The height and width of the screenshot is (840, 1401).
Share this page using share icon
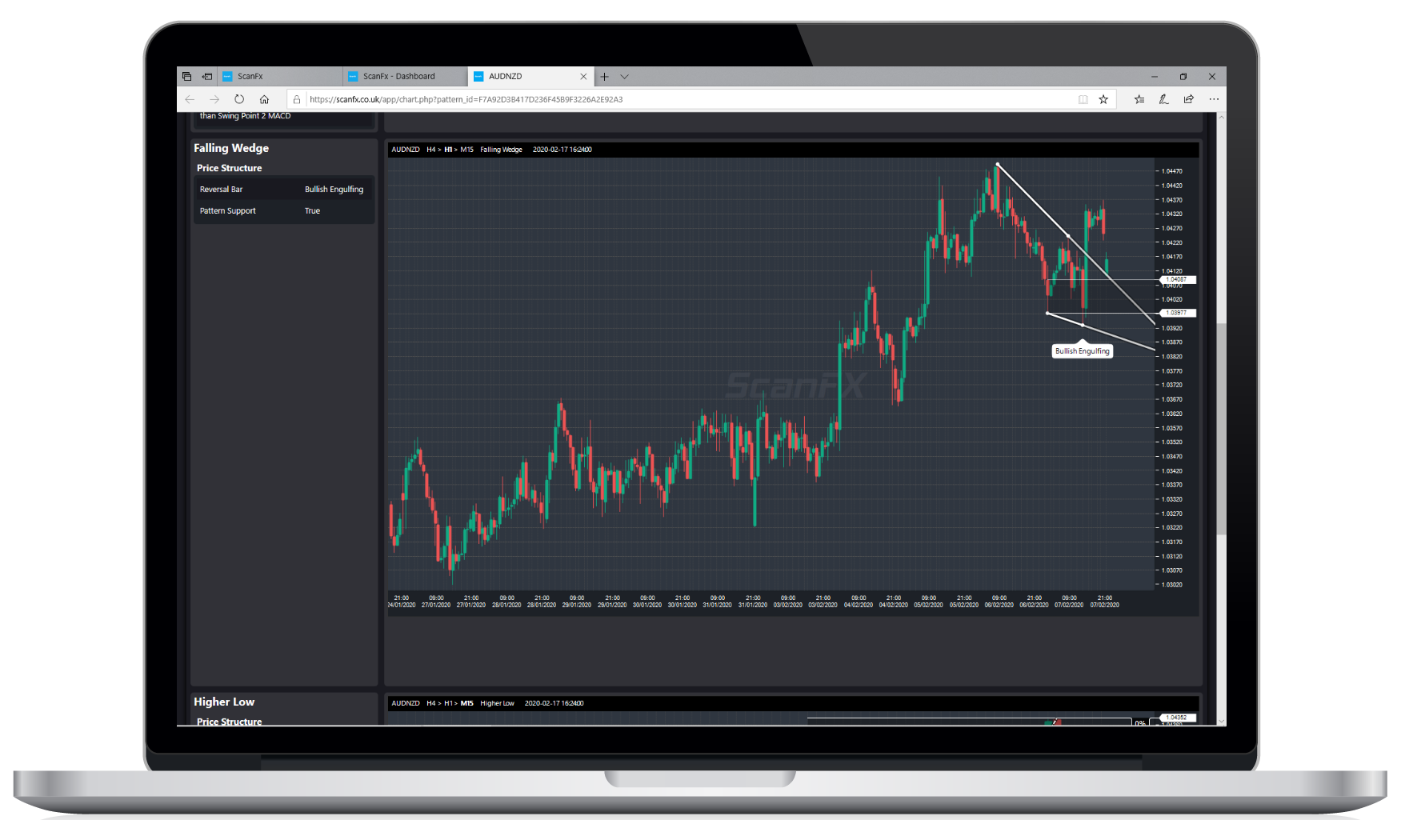coord(1189,99)
